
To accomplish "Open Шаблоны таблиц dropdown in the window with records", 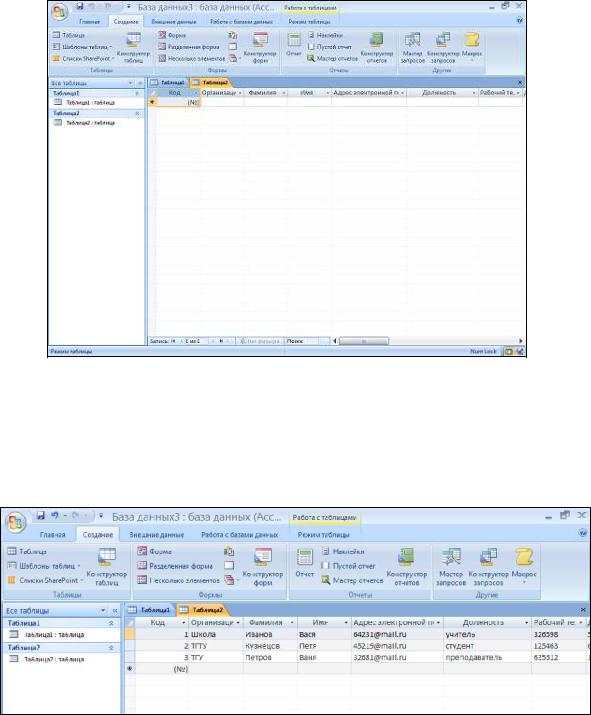I will [x=79, y=566].
